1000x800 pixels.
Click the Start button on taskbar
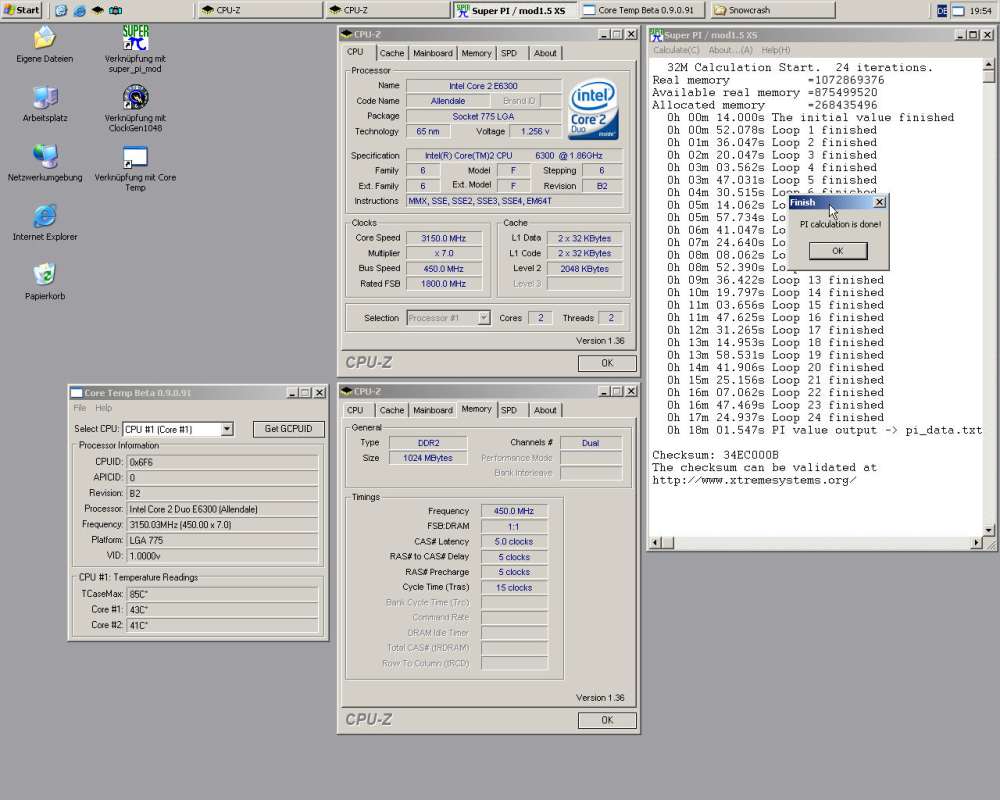(22, 10)
